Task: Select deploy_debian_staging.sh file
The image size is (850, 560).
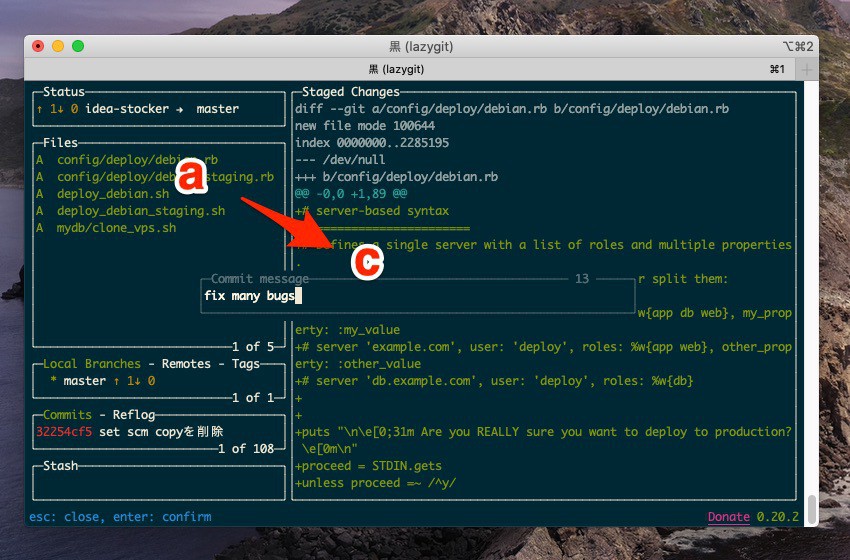Action: pos(131,211)
